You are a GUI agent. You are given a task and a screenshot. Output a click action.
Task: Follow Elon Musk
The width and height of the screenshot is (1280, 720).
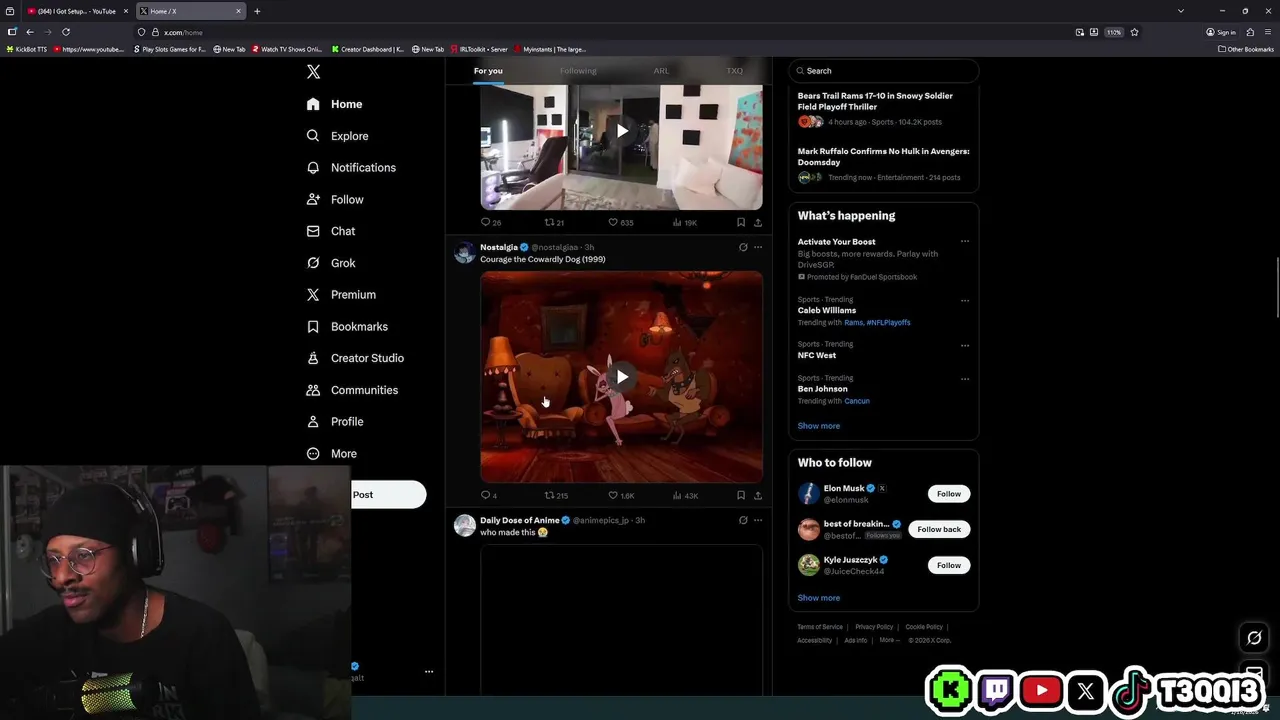click(x=949, y=494)
